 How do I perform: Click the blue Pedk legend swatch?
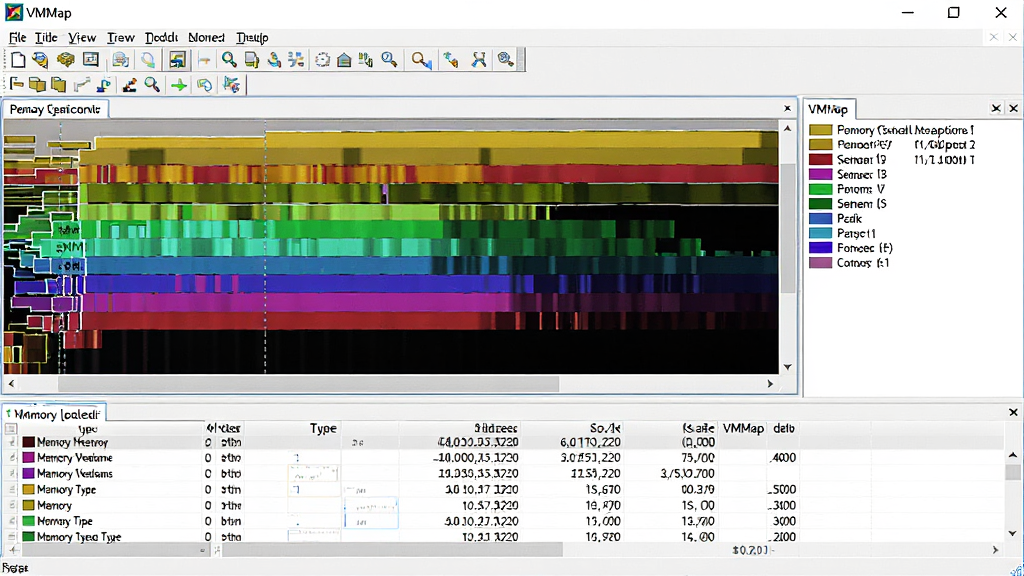(x=820, y=219)
